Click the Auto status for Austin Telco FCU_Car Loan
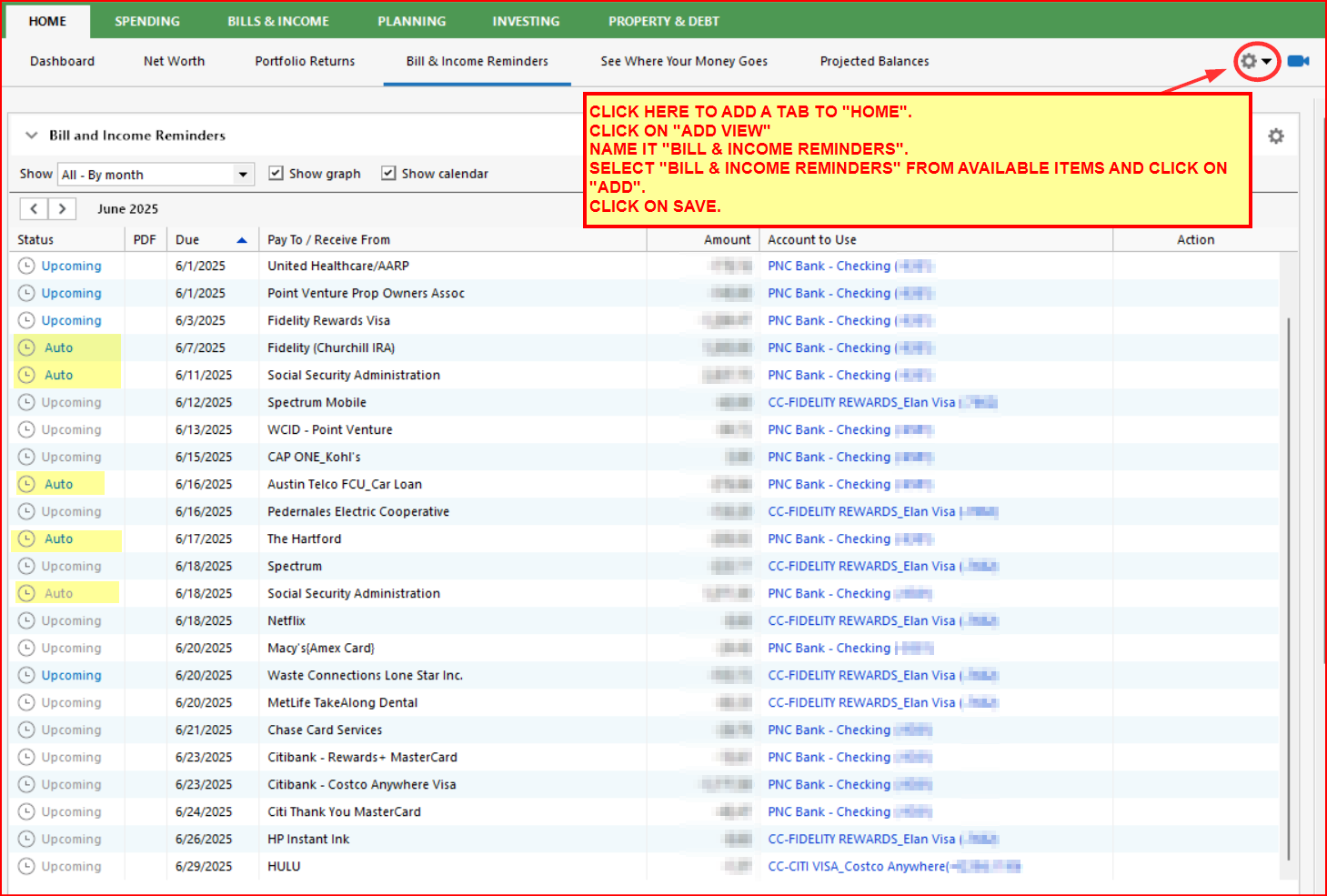The width and height of the screenshot is (1327, 896). point(59,484)
